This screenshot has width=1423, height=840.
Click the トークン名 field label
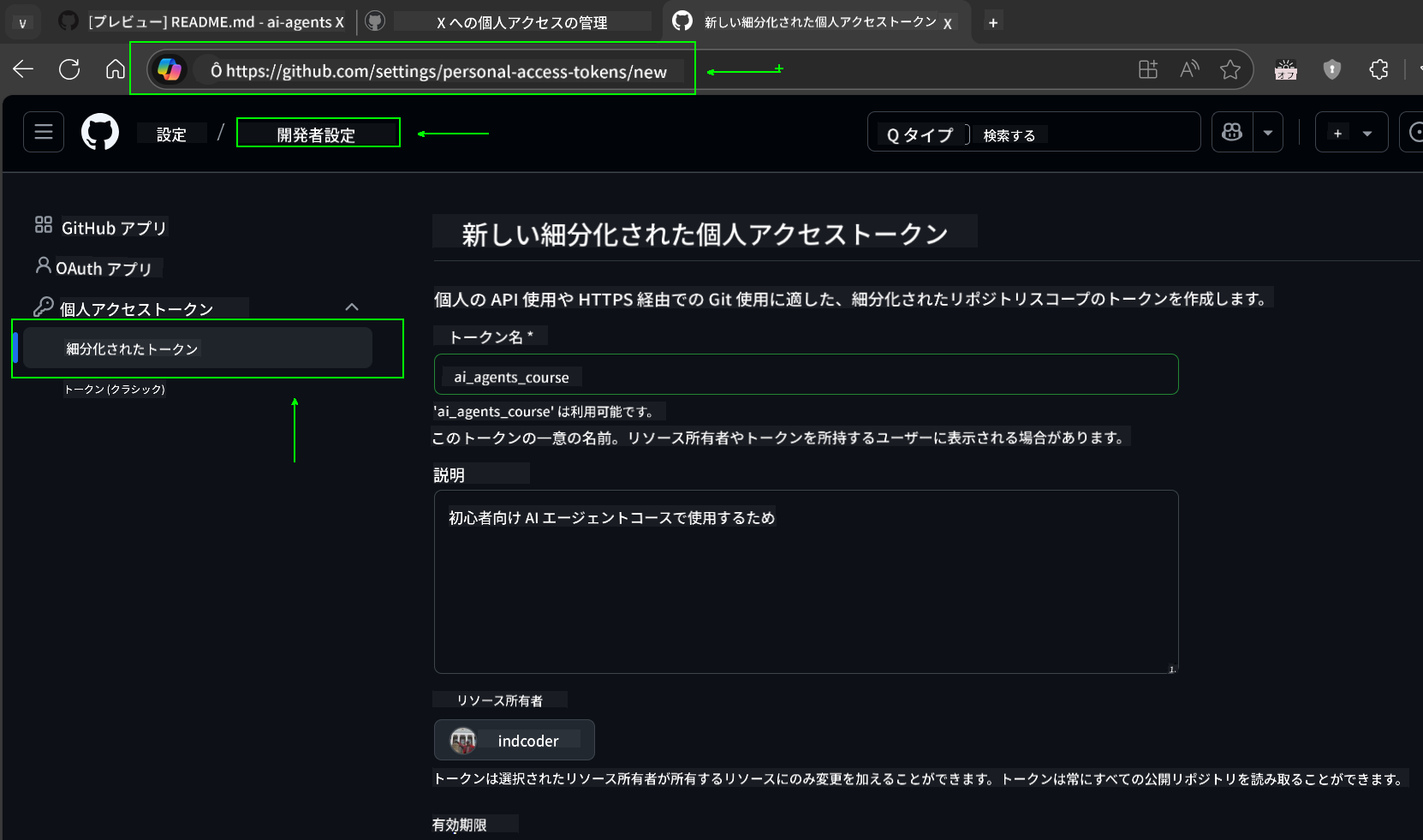491,337
